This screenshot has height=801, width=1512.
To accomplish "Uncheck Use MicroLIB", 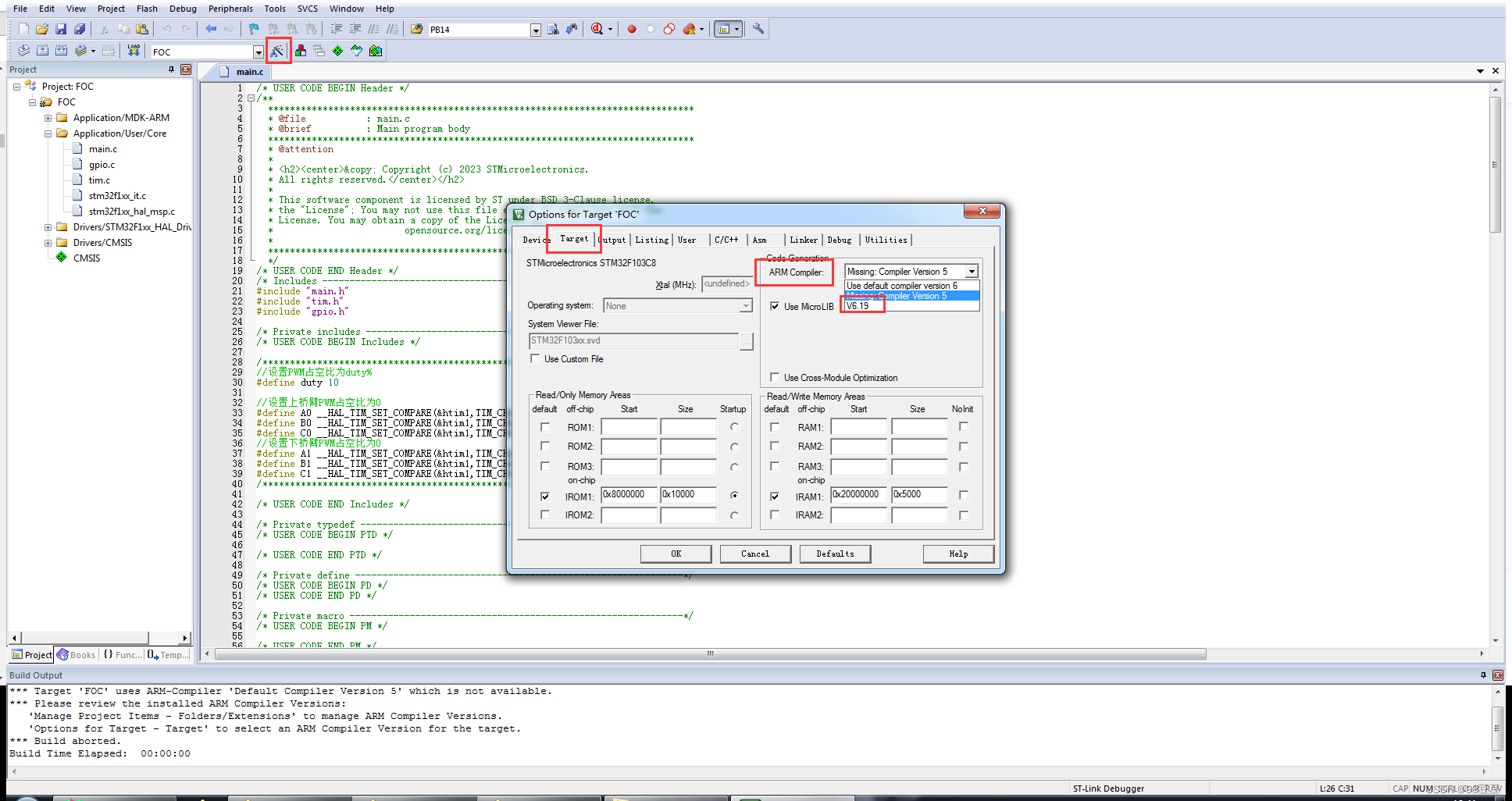I will click(775, 306).
